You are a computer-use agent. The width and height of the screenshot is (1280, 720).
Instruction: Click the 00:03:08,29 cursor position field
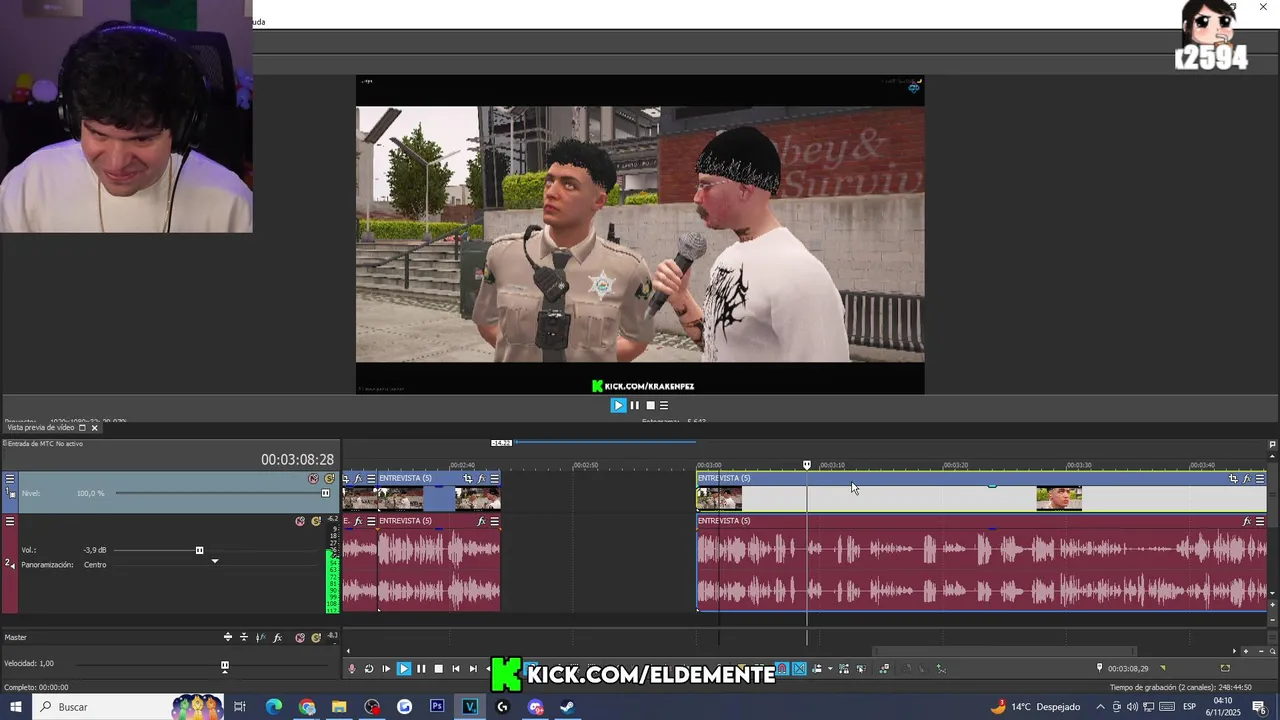point(1128,668)
